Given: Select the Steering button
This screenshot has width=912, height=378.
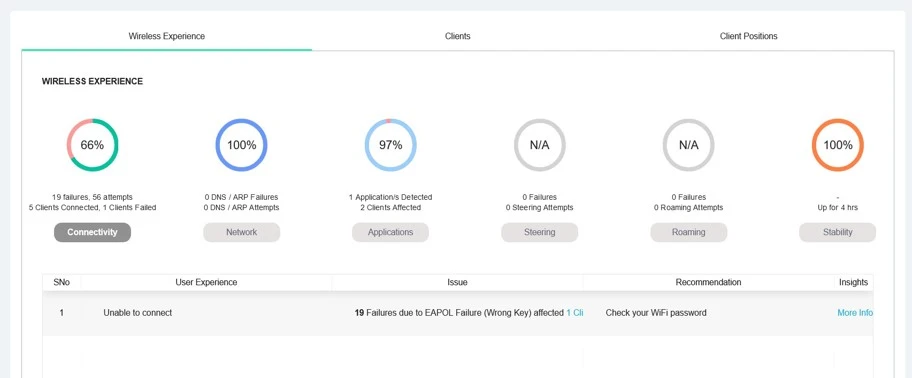Looking at the screenshot, I should pyautogui.click(x=540, y=232).
